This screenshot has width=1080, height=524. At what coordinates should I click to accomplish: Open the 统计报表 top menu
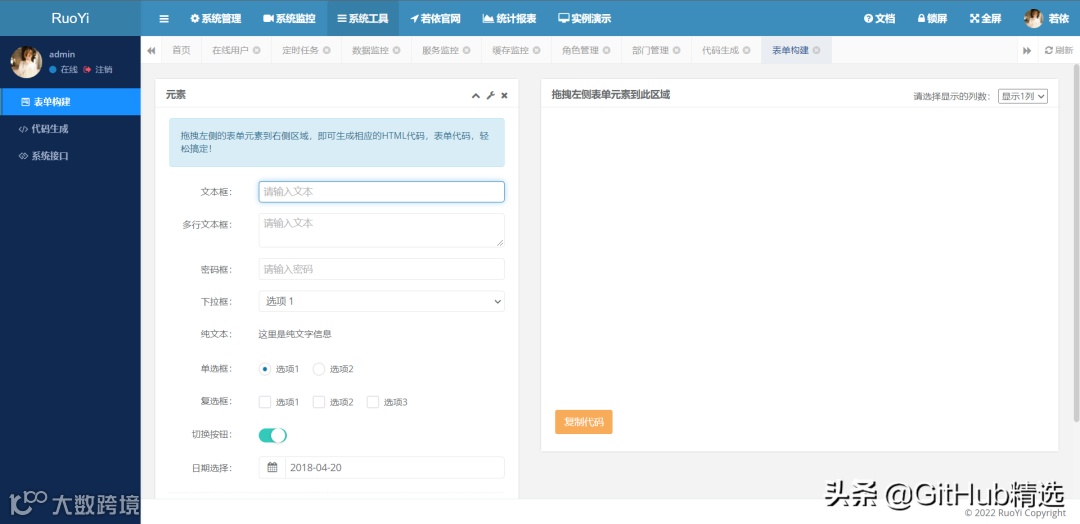point(509,19)
